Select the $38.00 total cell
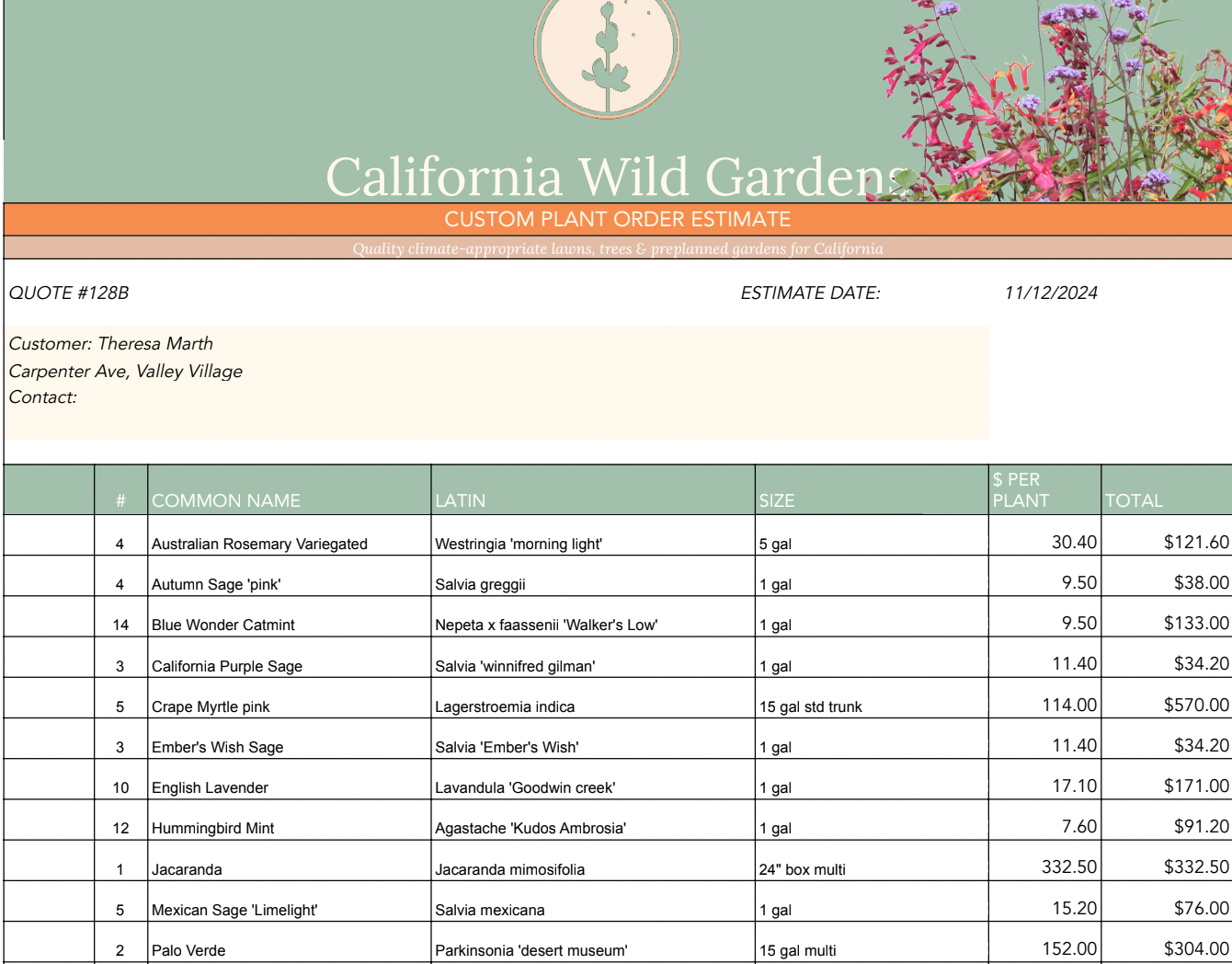Viewport: 1232px width, 964px height. tap(1167, 576)
